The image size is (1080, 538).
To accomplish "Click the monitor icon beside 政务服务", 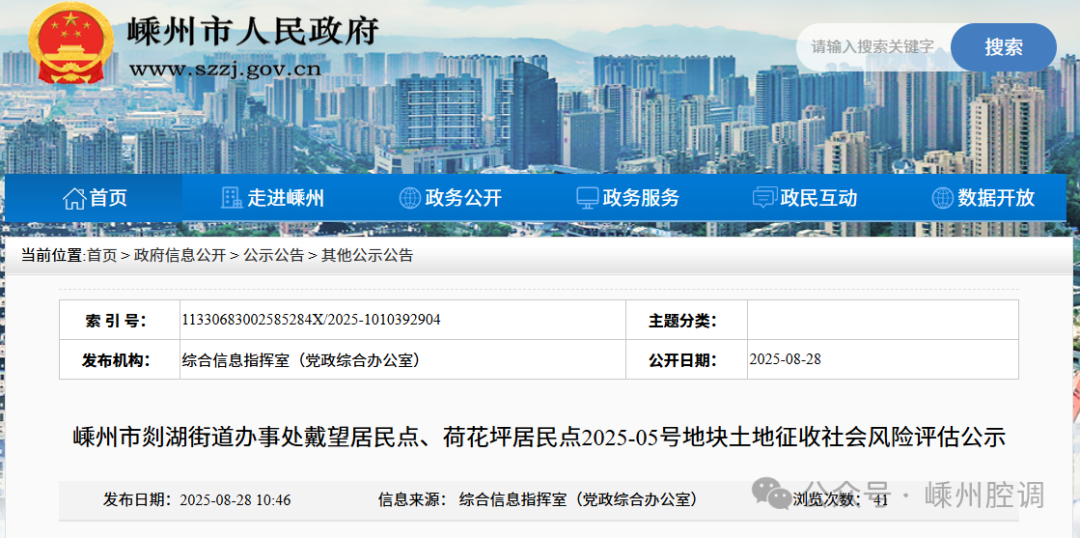I will pos(587,198).
